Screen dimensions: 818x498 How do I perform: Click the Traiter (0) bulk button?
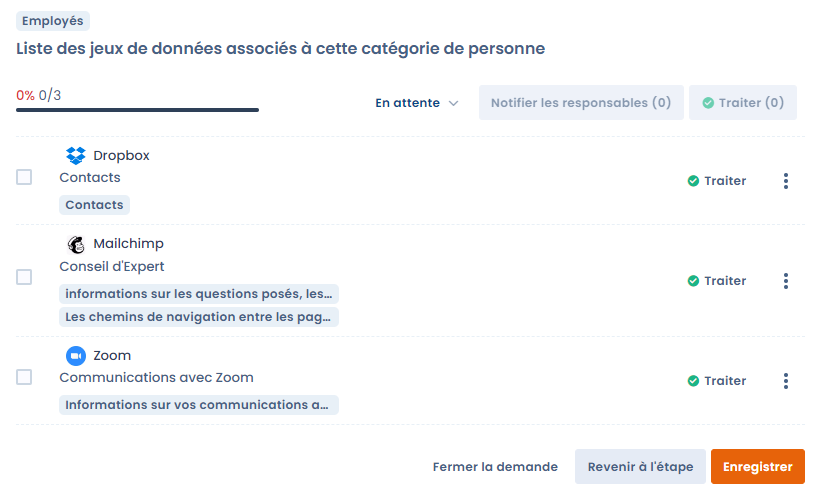click(743, 103)
